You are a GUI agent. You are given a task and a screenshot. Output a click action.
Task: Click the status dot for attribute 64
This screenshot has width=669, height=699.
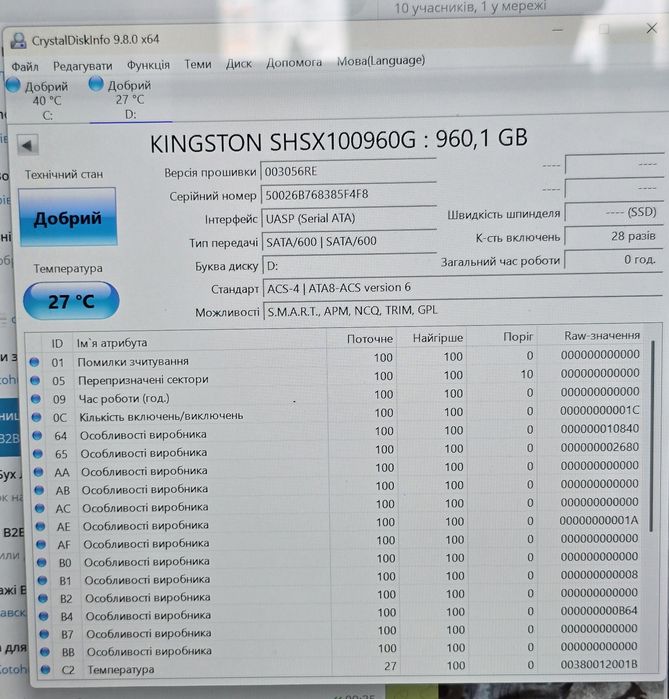coord(37,436)
